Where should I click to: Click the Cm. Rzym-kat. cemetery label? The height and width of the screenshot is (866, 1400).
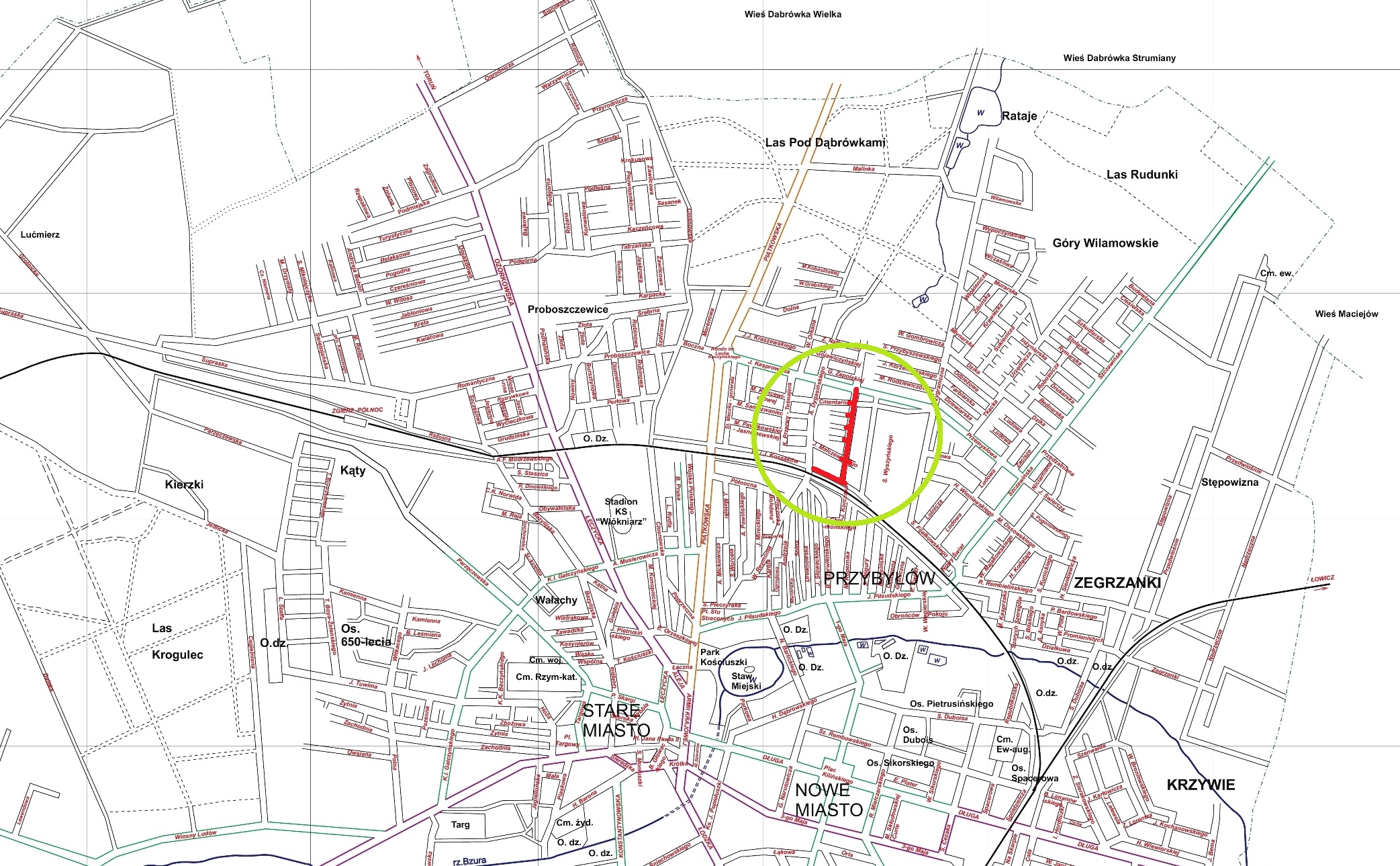coord(546,677)
